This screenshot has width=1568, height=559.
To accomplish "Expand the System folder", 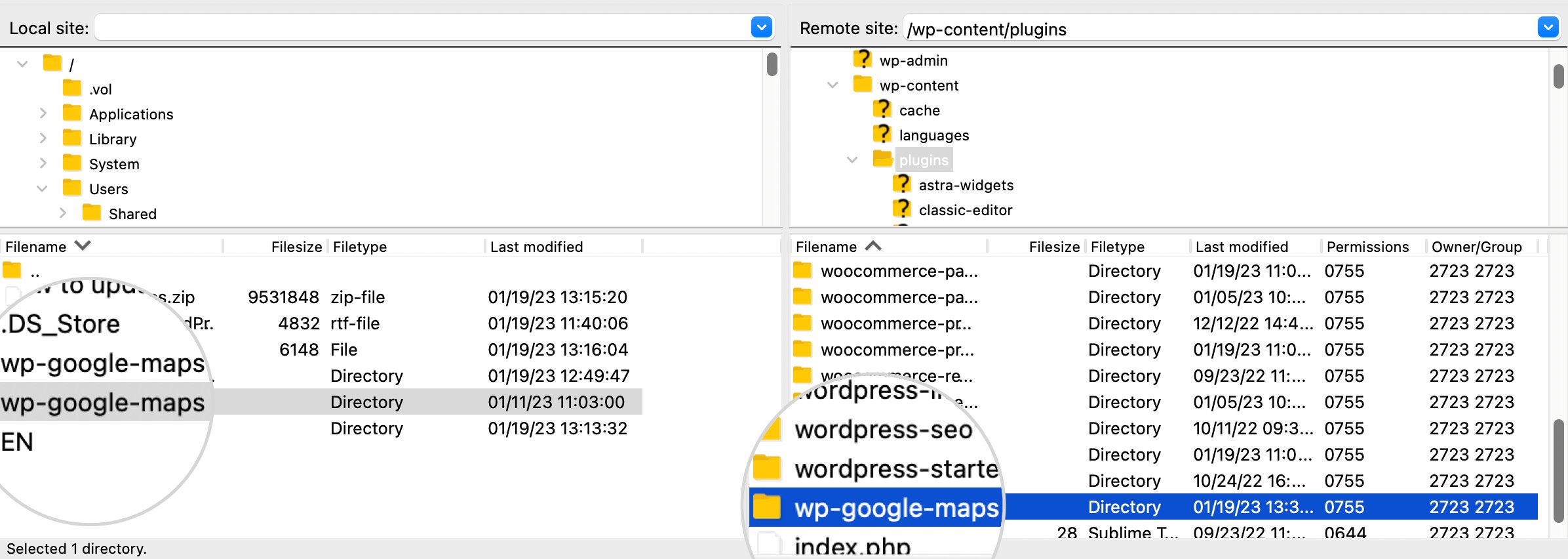I will point(43,163).
